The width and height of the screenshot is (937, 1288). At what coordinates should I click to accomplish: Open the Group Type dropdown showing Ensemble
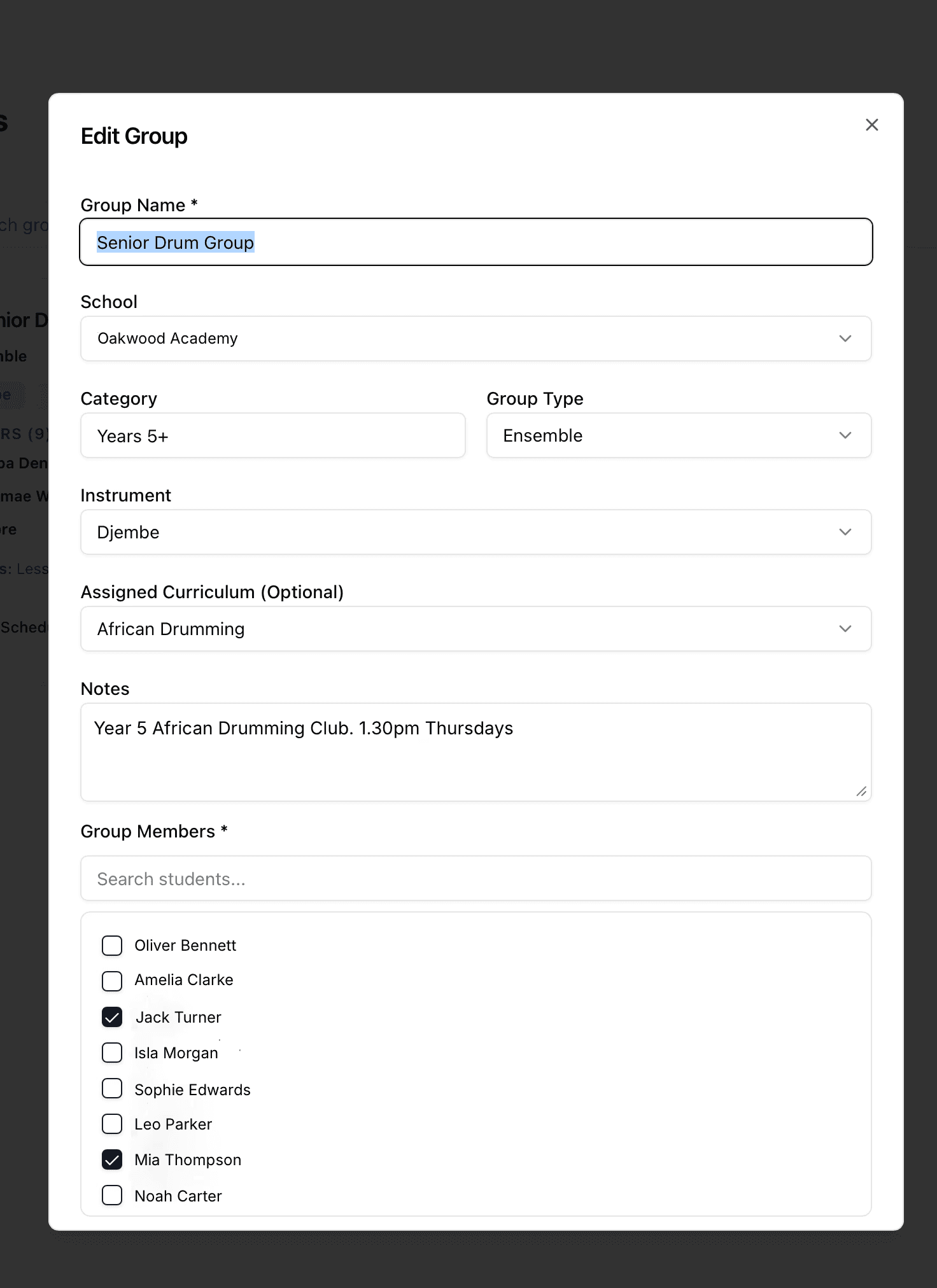click(679, 436)
